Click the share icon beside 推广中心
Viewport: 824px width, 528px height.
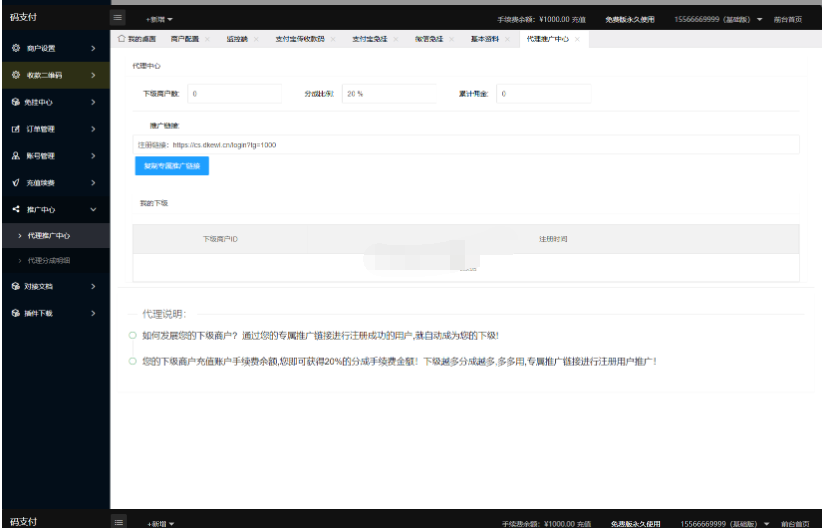16,209
